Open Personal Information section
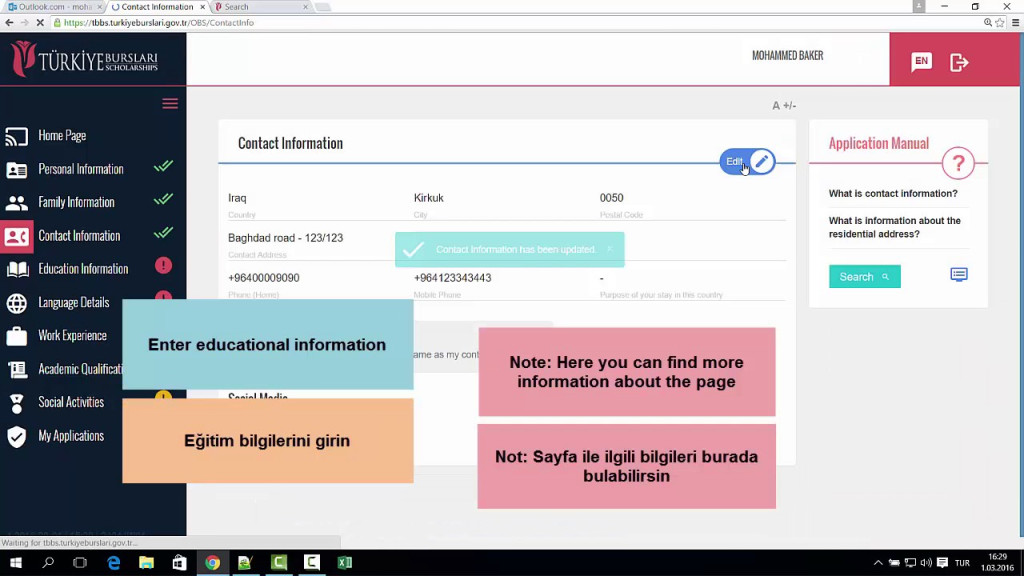 81,169
